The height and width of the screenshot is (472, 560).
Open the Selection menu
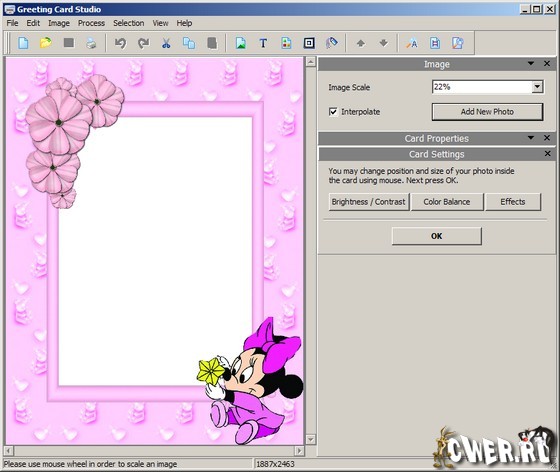(129, 23)
